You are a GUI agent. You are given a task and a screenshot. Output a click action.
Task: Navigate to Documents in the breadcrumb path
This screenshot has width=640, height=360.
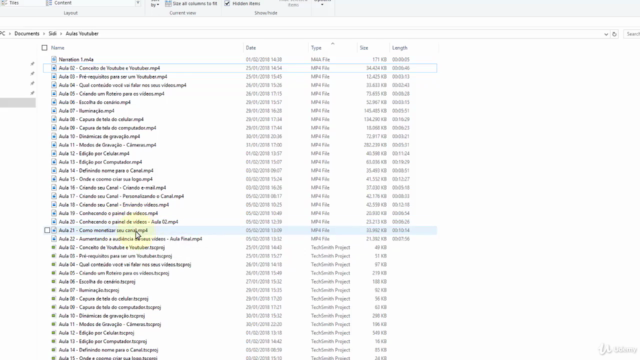[x=27, y=34]
